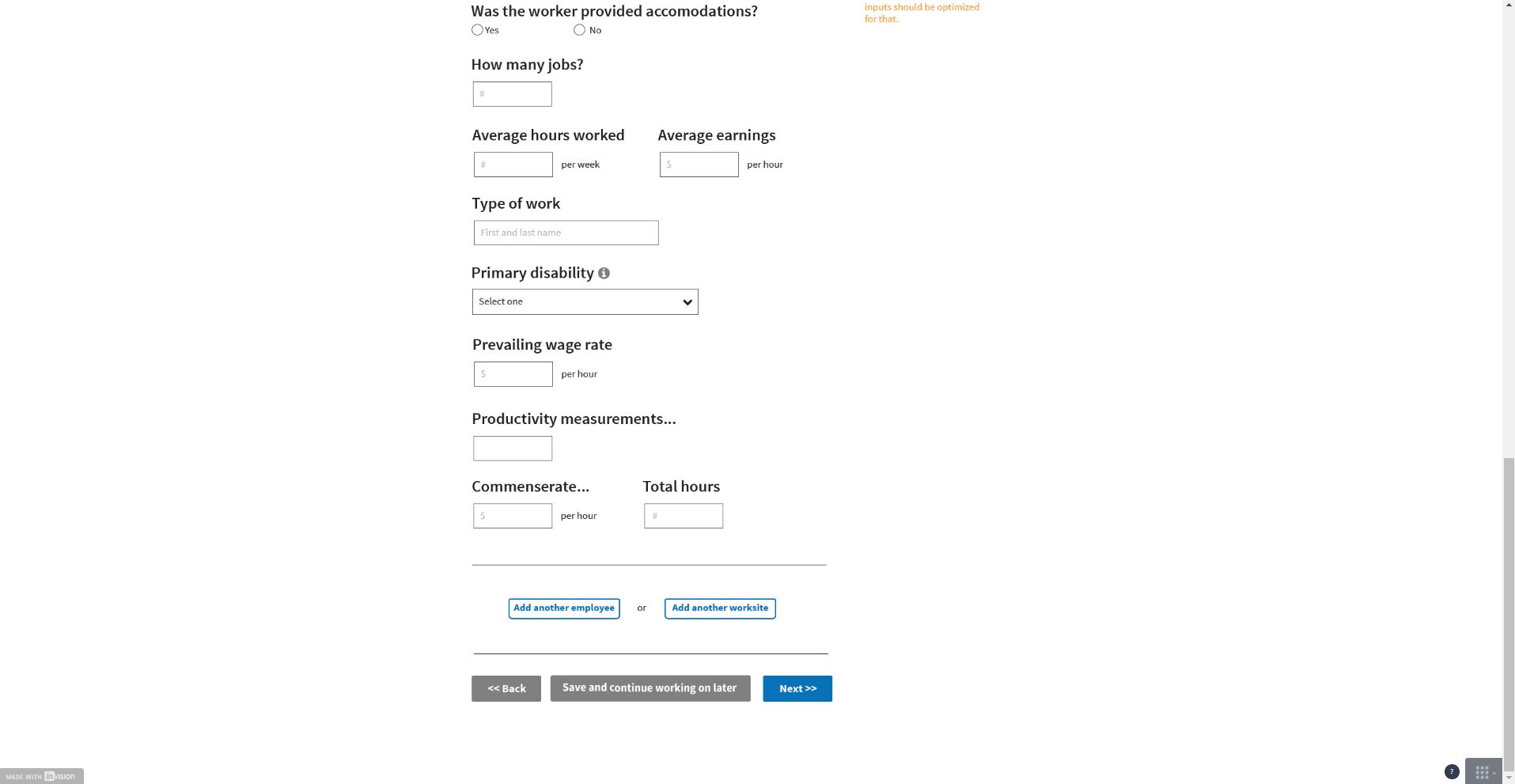
Task: Open the Primary disability dropdown
Action: pos(585,301)
